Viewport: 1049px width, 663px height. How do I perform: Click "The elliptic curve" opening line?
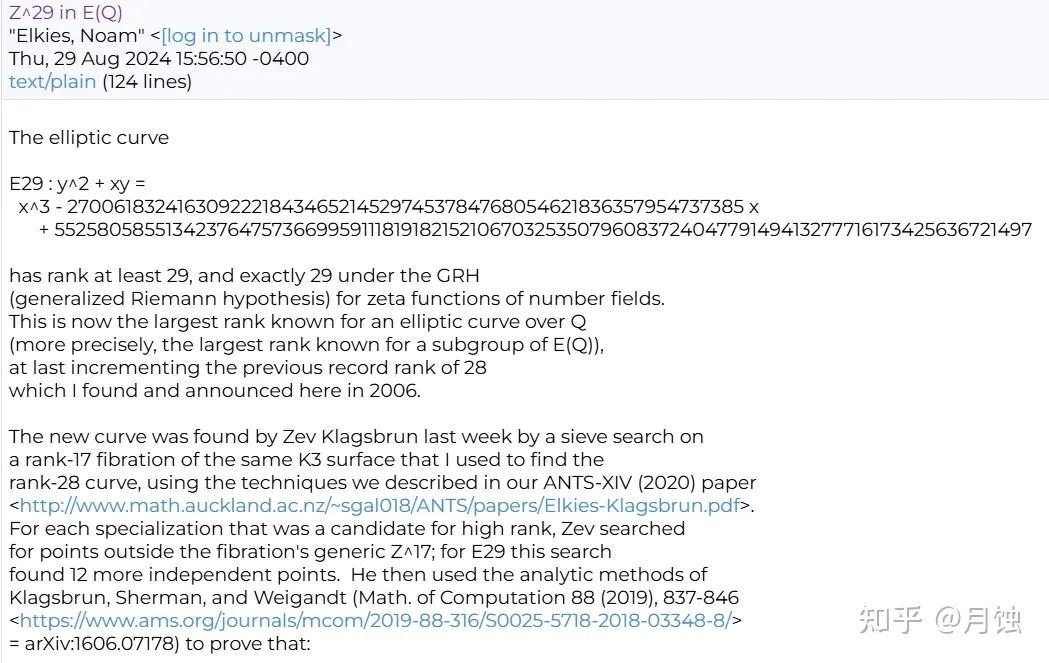pos(88,138)
